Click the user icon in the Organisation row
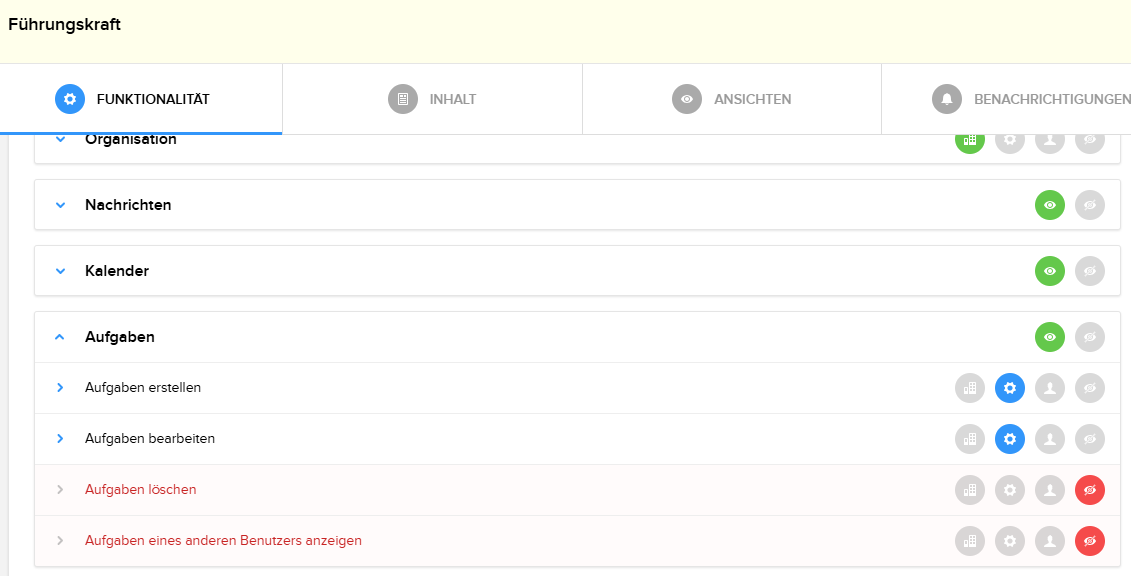The height and width of the screenshot is (576, 1131). tap(1050, 140)
